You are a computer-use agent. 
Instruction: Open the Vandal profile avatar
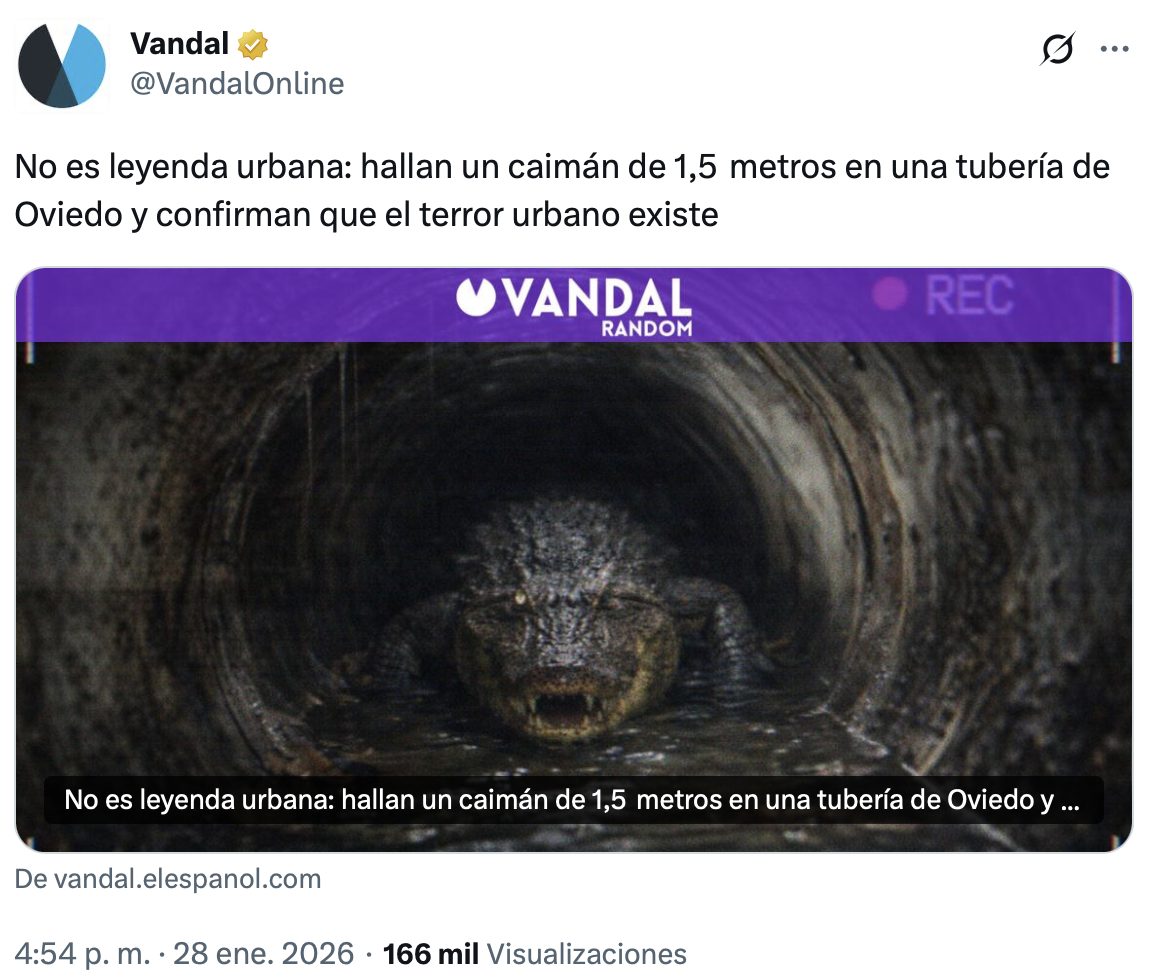62,65
